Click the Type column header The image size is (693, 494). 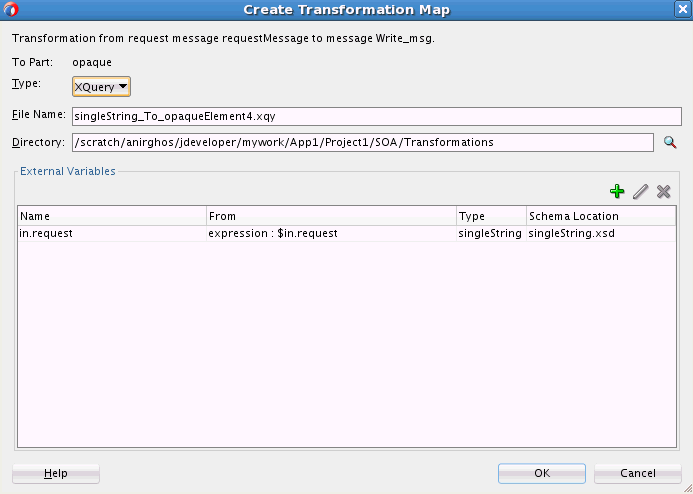click(491, 216)
